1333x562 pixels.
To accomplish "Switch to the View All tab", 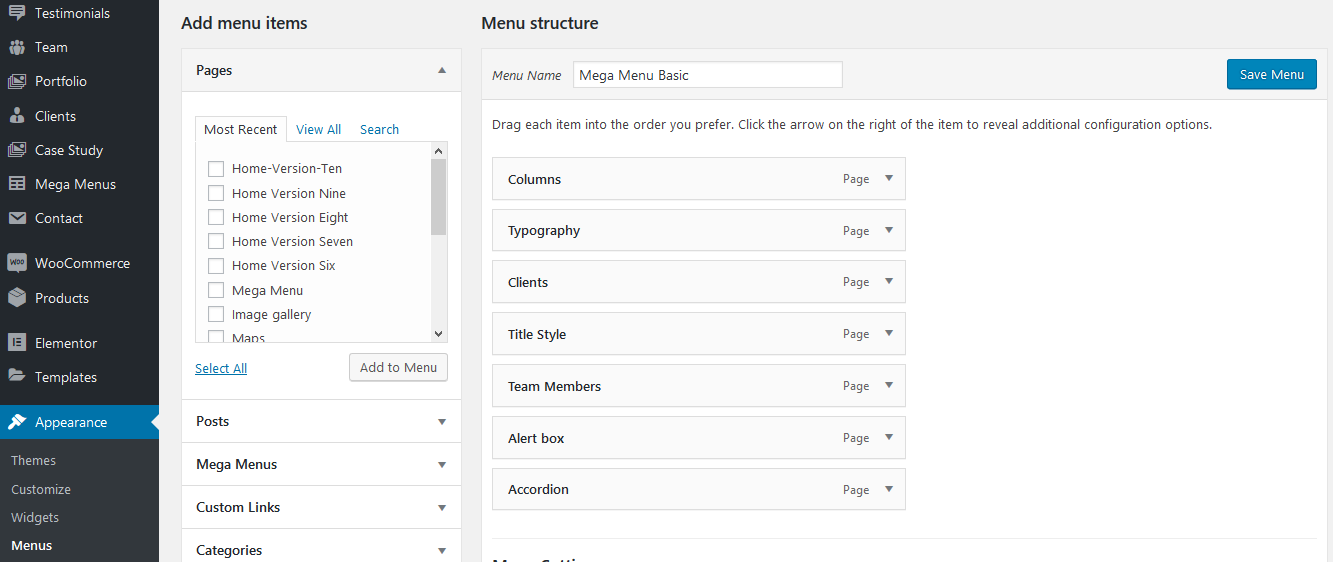I will click(318, 129).
